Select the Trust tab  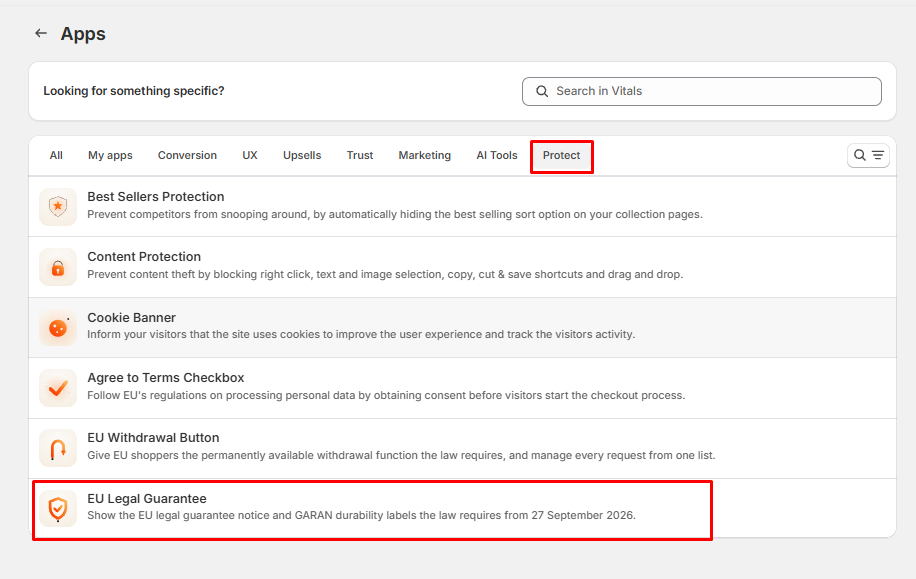click(360, 155)
